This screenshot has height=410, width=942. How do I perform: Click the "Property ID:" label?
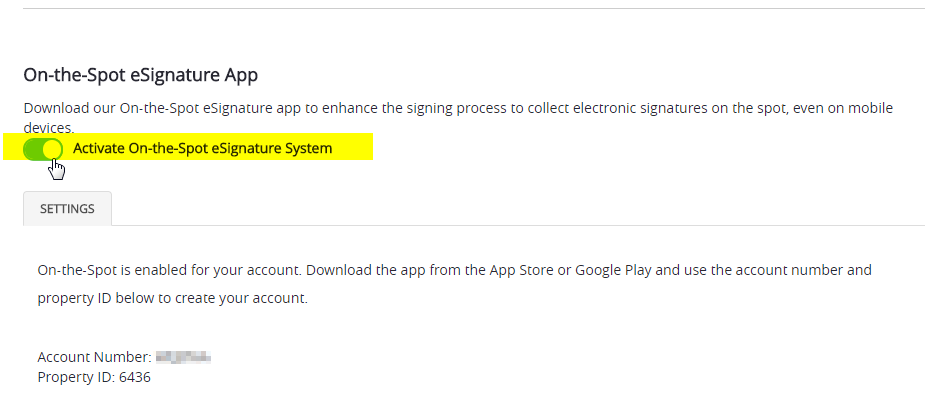pyautogui.click(x=76, y=378)
